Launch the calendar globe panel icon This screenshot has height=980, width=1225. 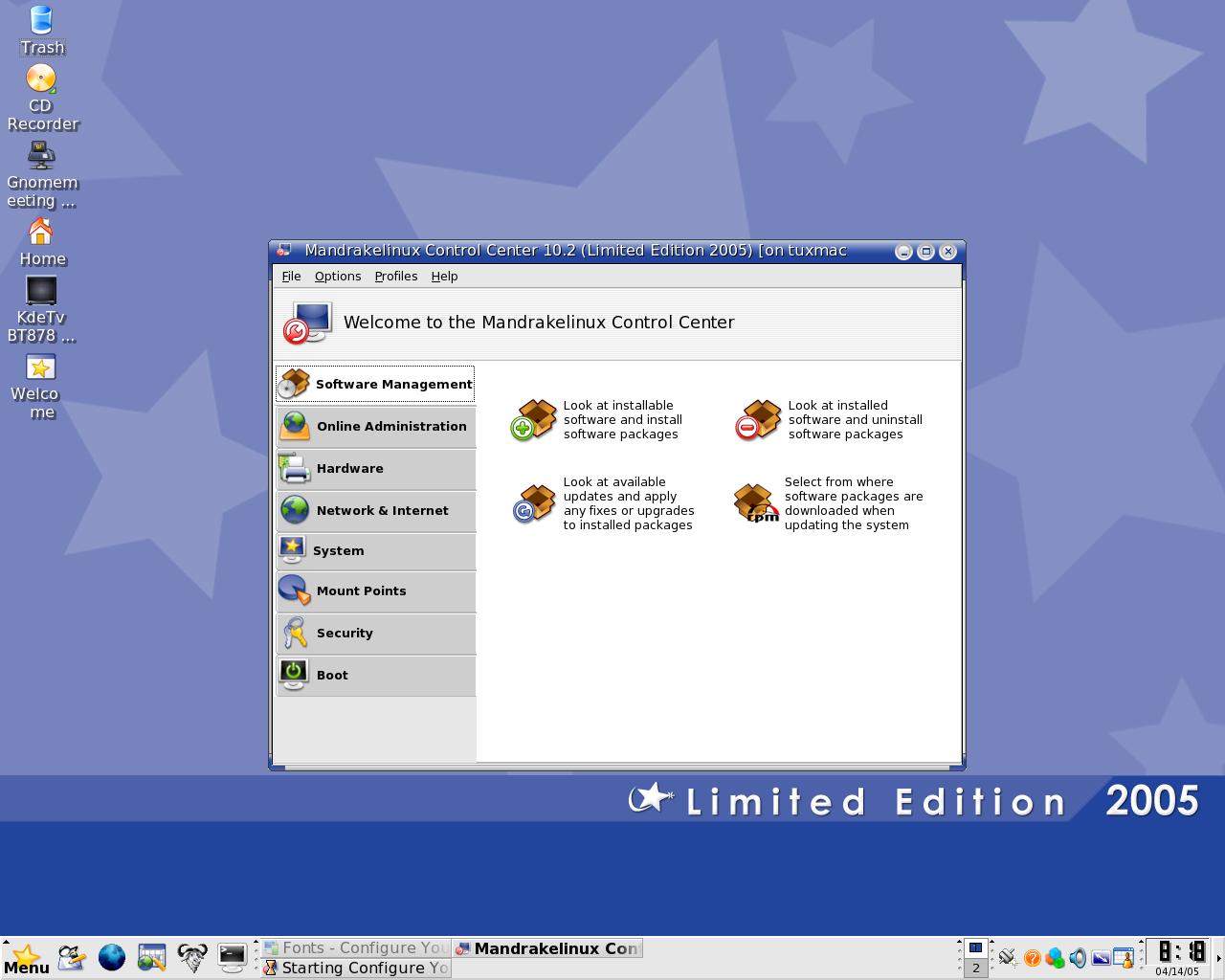152,957
